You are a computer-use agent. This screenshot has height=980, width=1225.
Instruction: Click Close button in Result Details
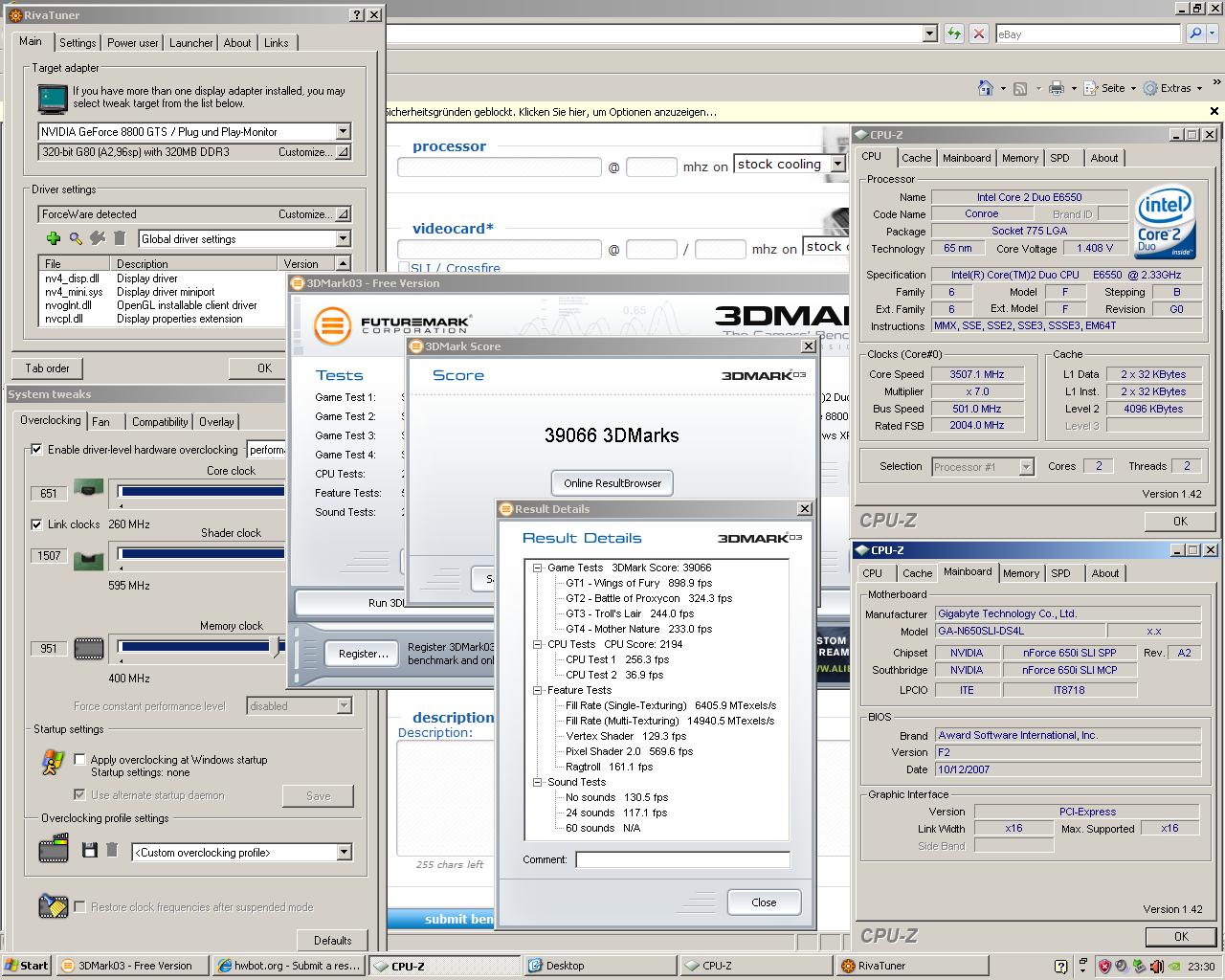pyautogui.click(x=764, y=902)
